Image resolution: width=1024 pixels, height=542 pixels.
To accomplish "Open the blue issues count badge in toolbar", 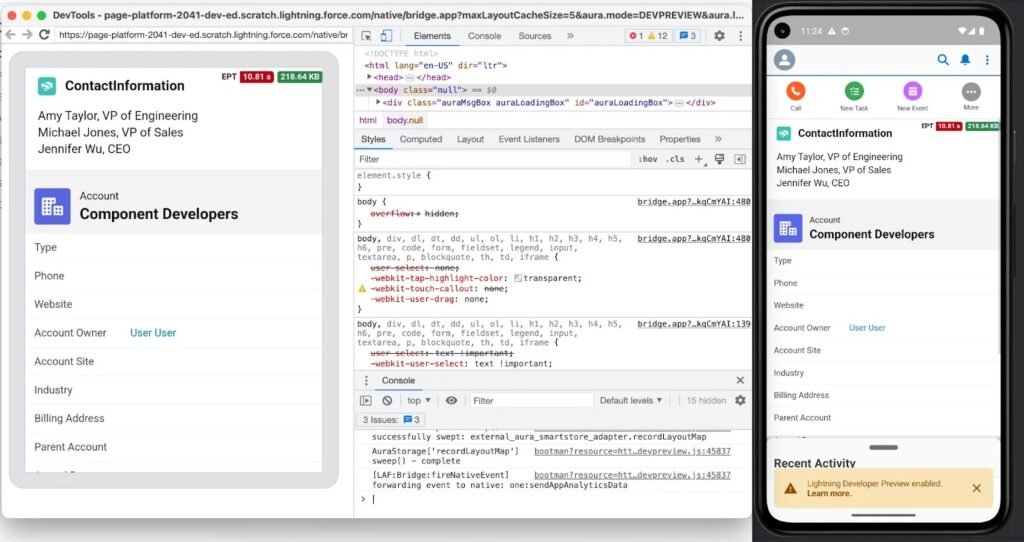I will coord(688,36).
